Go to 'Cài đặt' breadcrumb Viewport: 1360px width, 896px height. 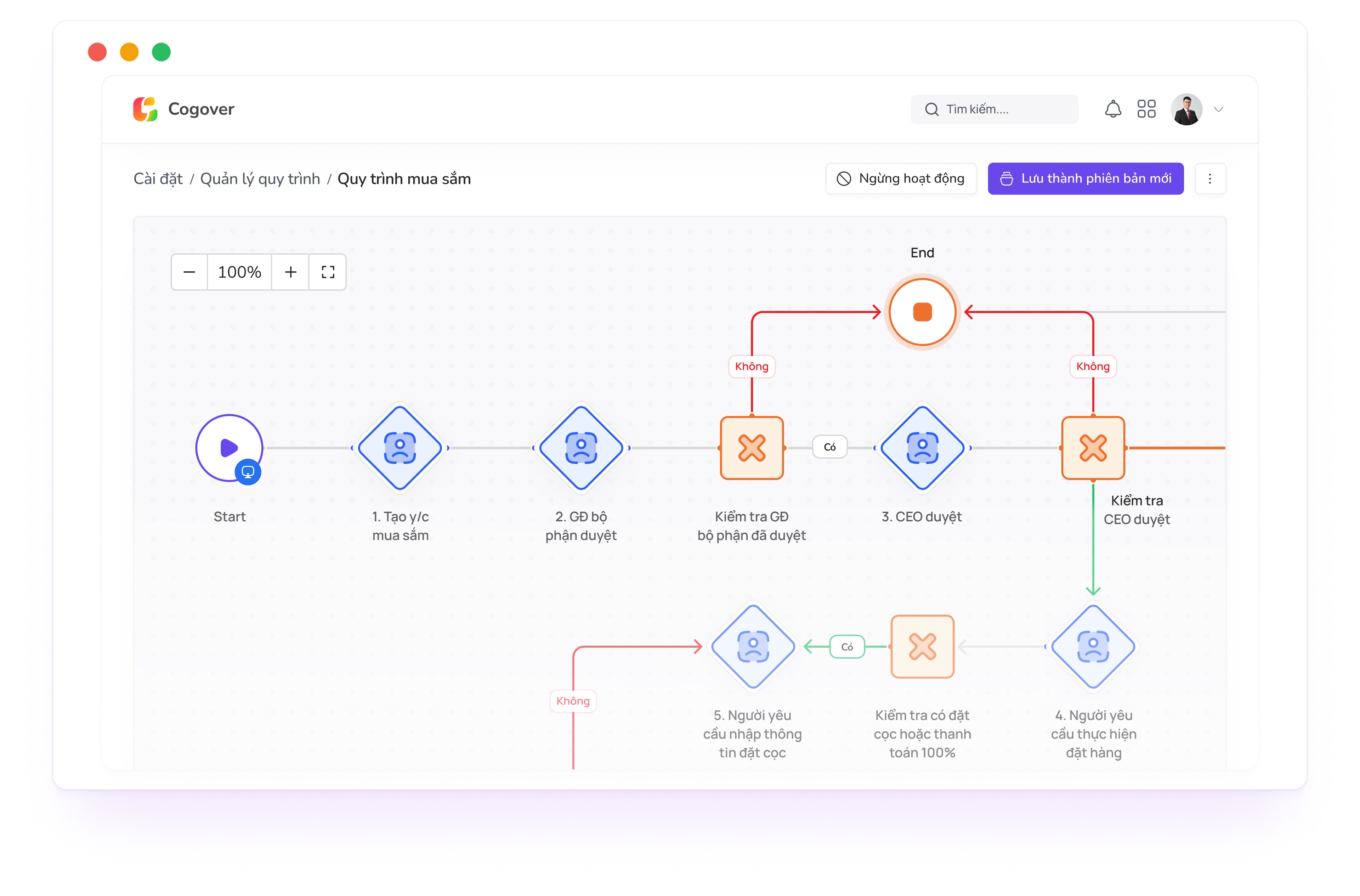point(158,179)
